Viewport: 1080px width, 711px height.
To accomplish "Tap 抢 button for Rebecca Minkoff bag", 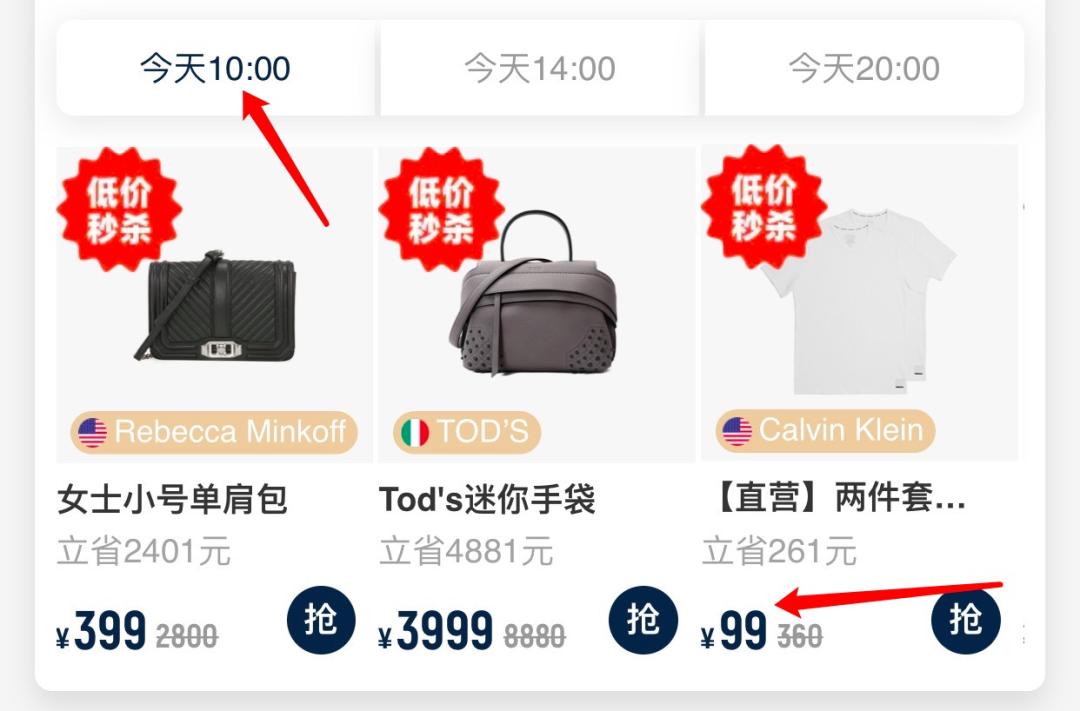I will coord(321,619).
